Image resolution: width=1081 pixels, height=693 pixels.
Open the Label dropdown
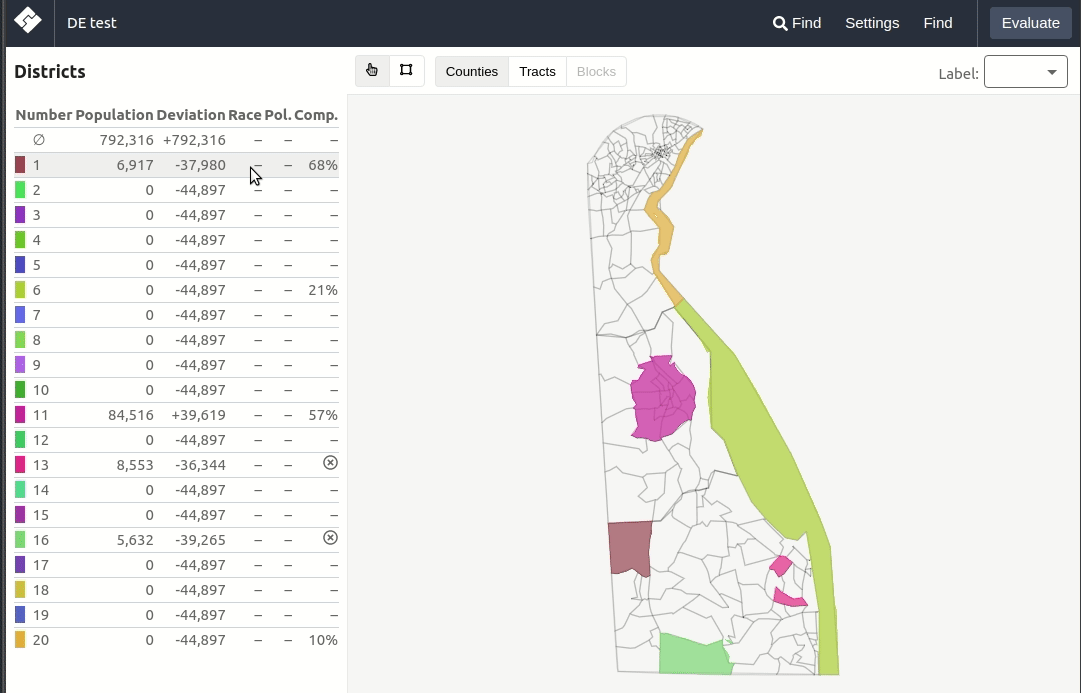pyautogui.click(x=1025, y=72)
